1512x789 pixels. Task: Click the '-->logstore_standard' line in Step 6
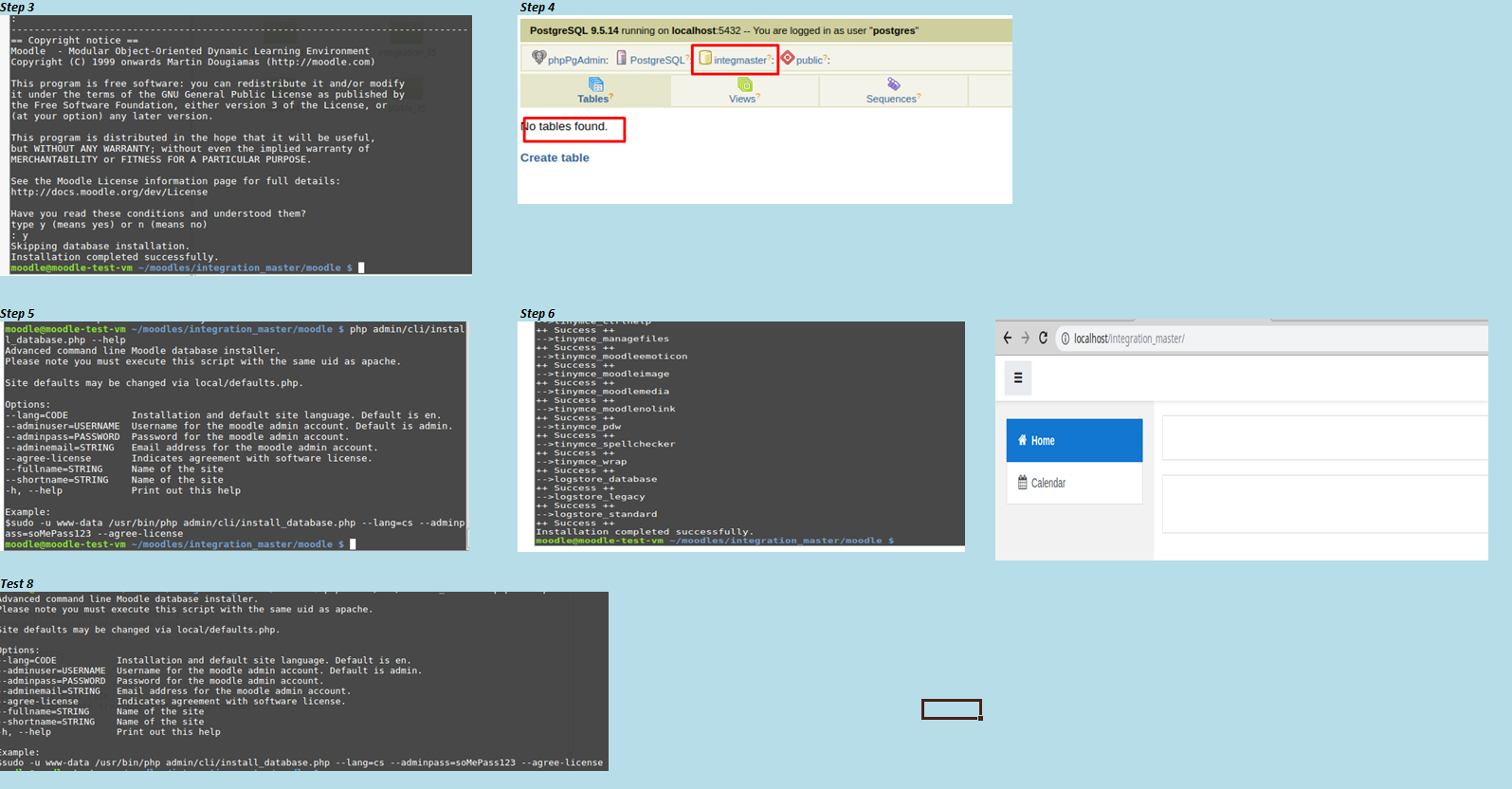pyautogui.click(x=596, y=514)
